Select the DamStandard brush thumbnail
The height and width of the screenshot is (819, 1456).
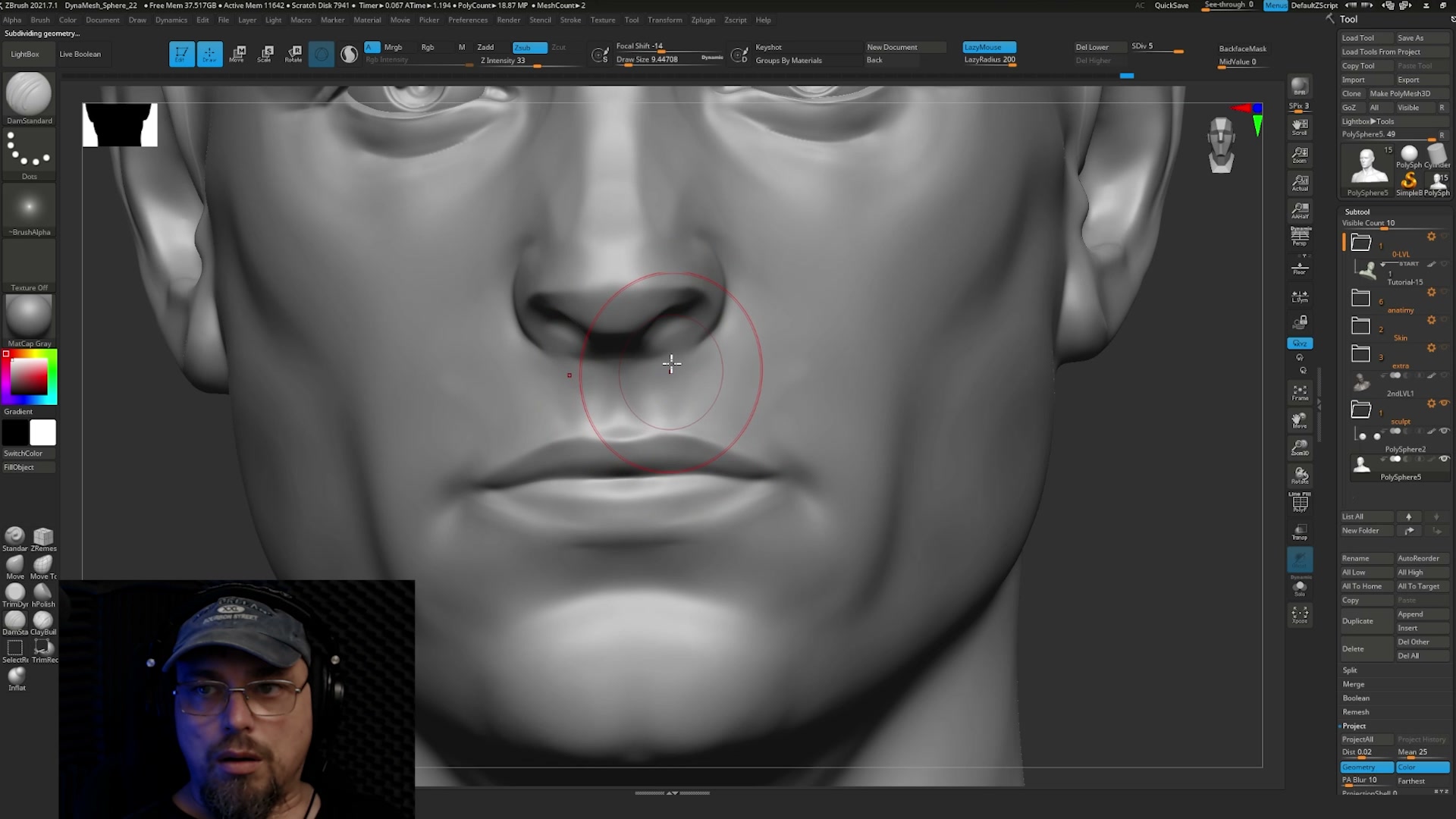click(29, 95)
